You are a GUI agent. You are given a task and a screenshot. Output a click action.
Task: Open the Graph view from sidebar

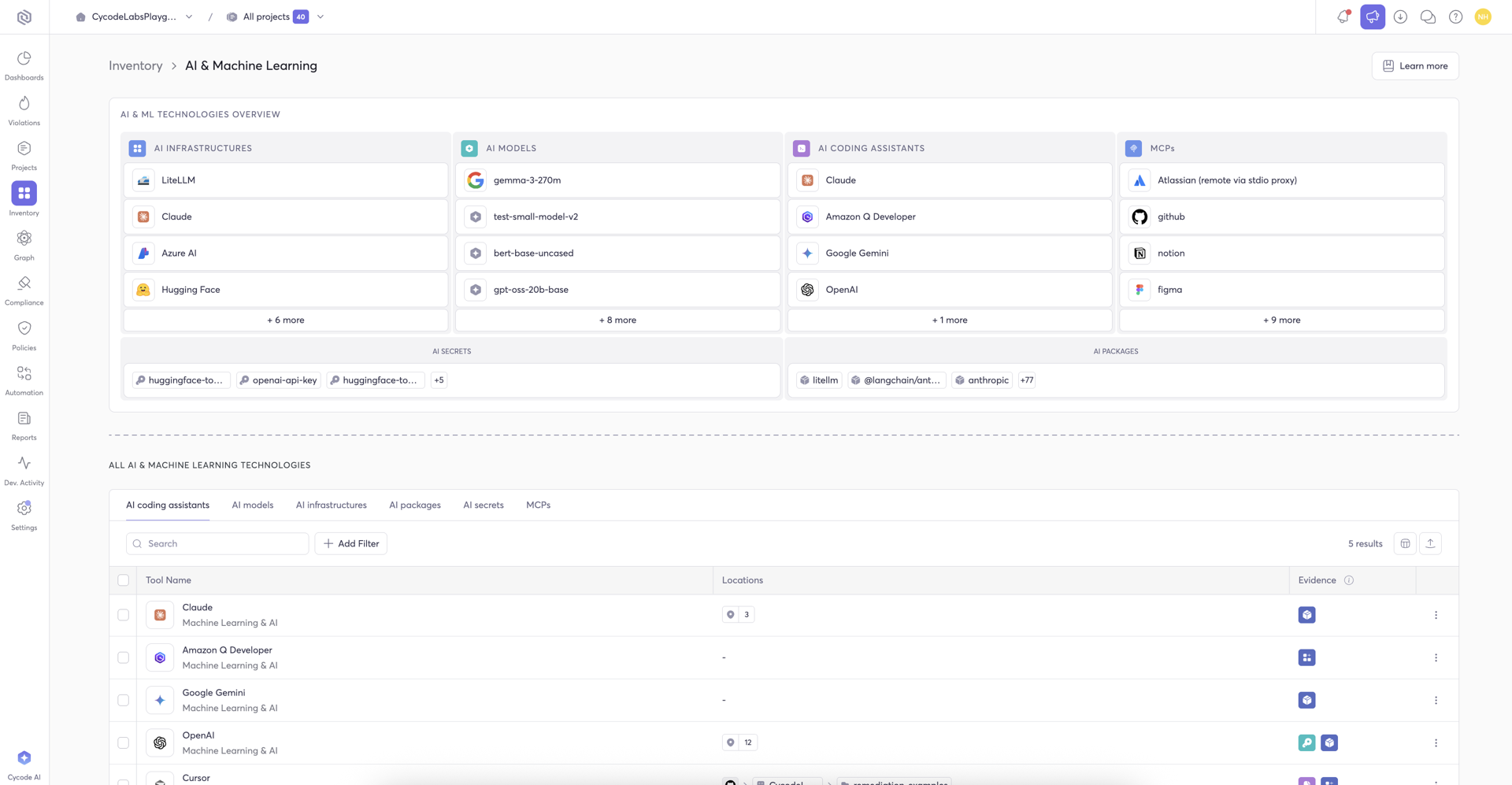(x=24, y=246)
